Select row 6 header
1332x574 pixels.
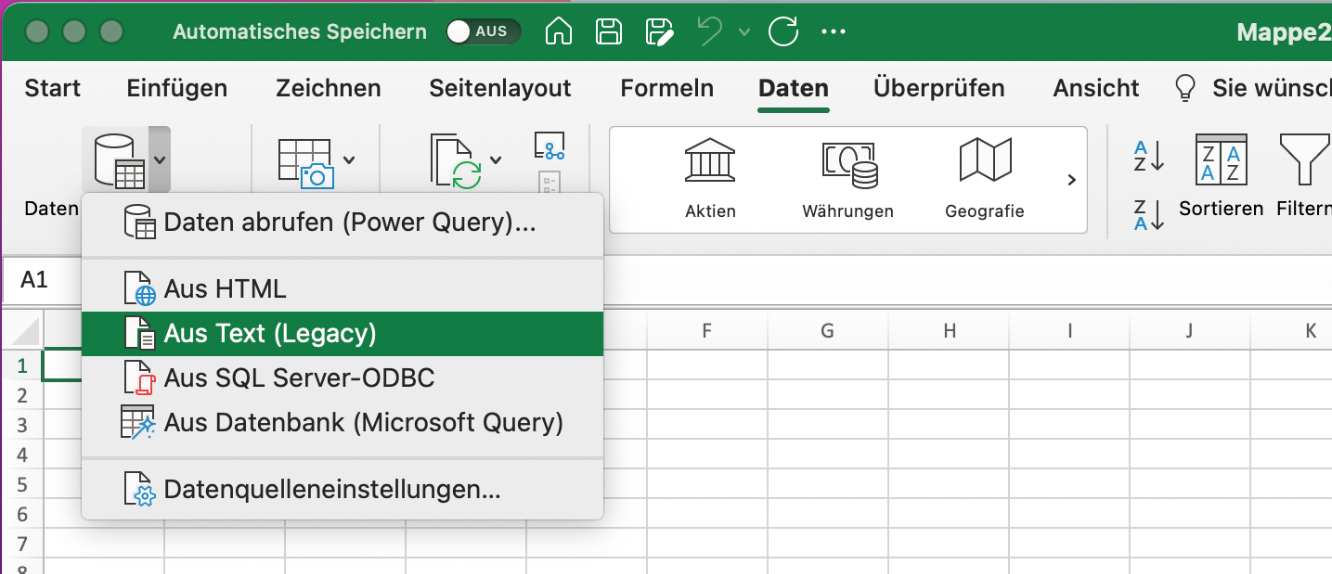22,516
